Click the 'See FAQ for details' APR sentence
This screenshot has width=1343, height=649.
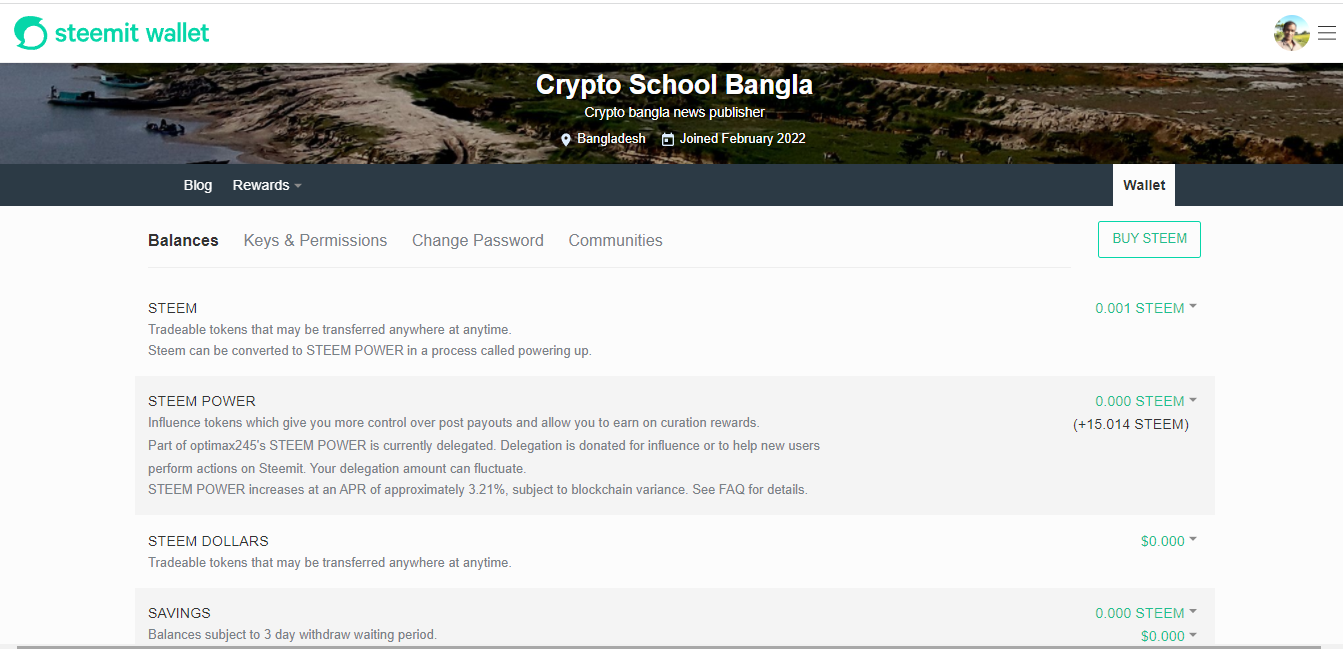tap(477, 490)
